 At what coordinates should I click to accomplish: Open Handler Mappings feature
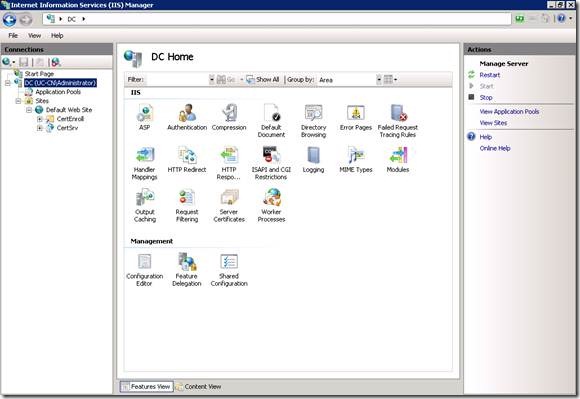click(x=144, y=163)
